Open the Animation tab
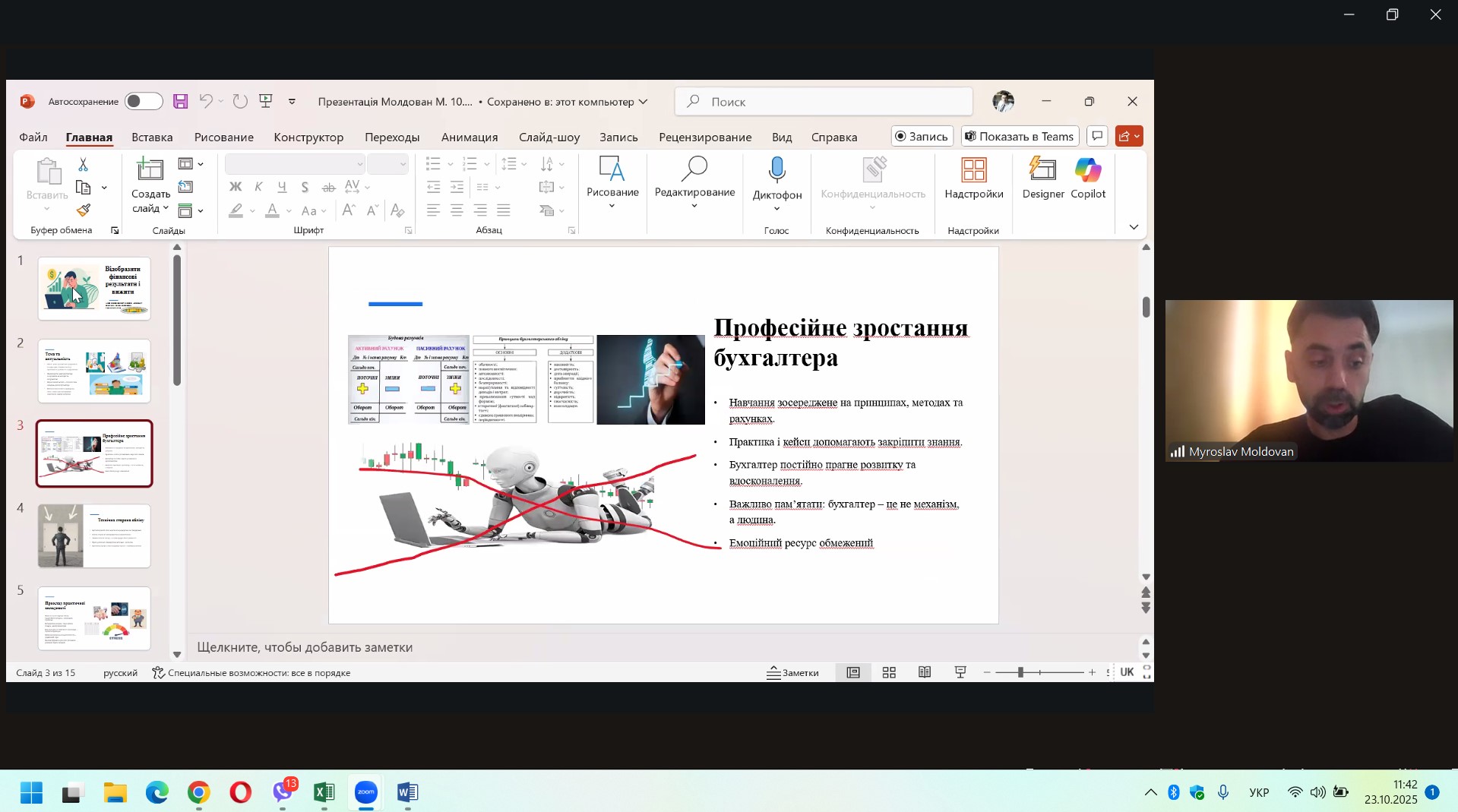 coord(469,137)
